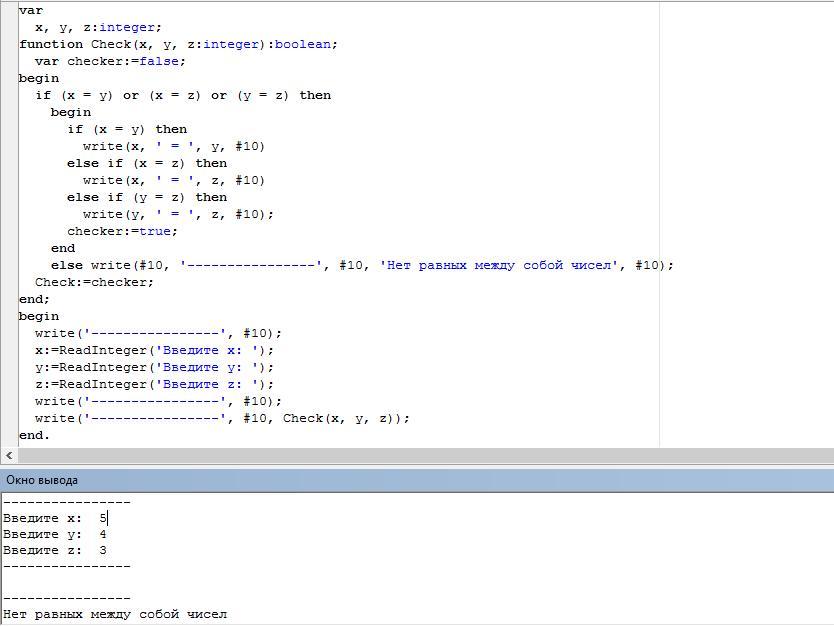Screen dimensions: 834x626
Task: Click output line 'Введите x: 5'
Action: 55,518
